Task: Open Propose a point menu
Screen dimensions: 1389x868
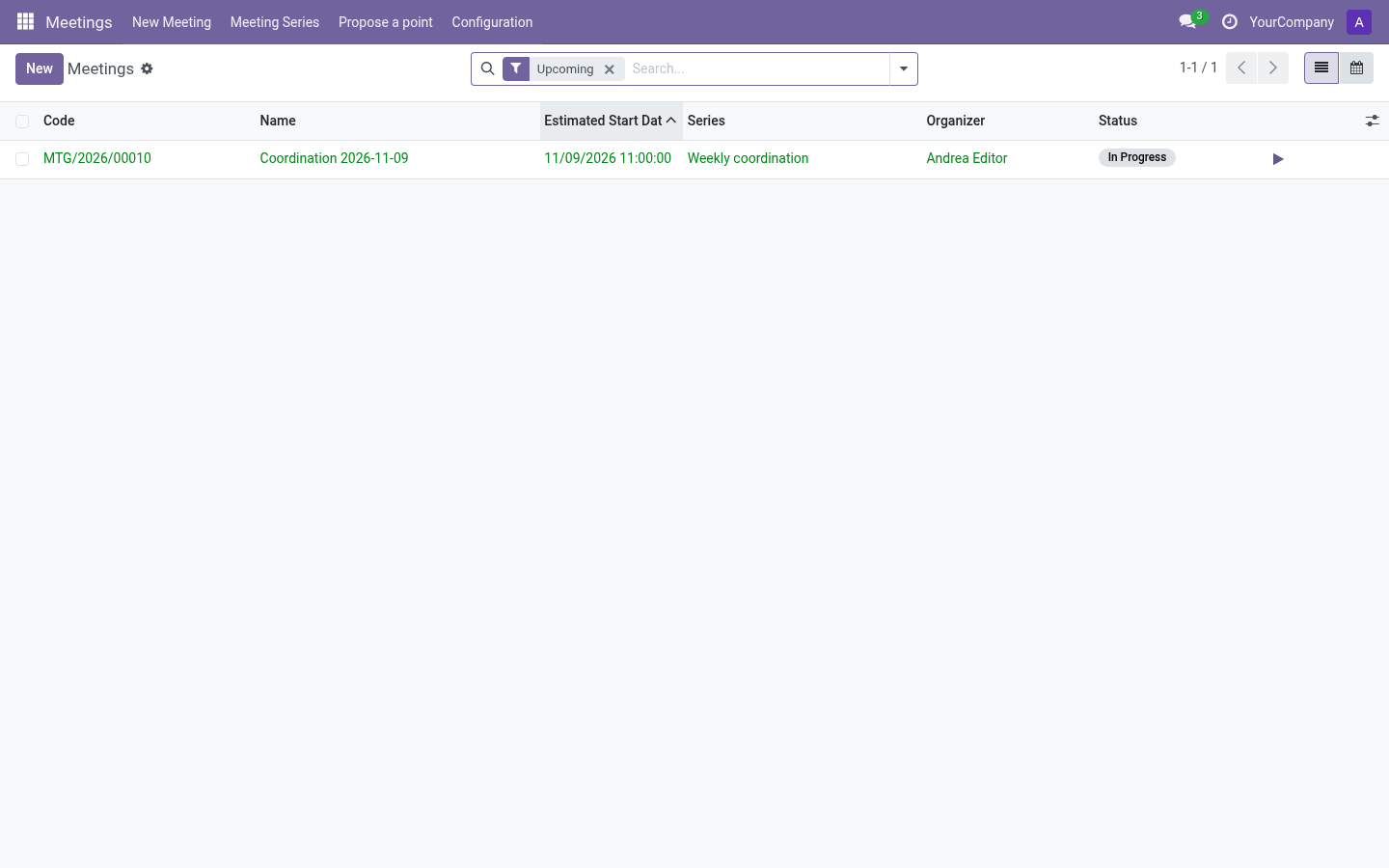Action: [386, 22]
